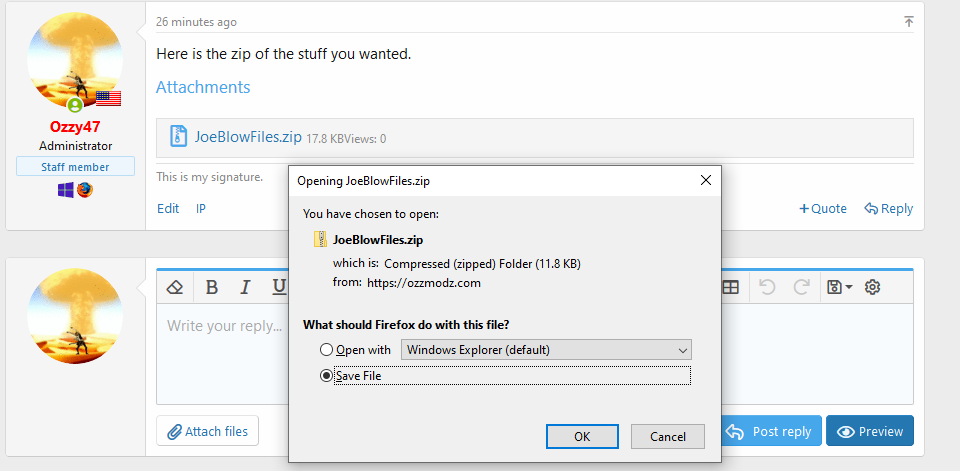This screenshot has height=471, width=960.
Task: Click the Preview button
Action: point(869,431)
